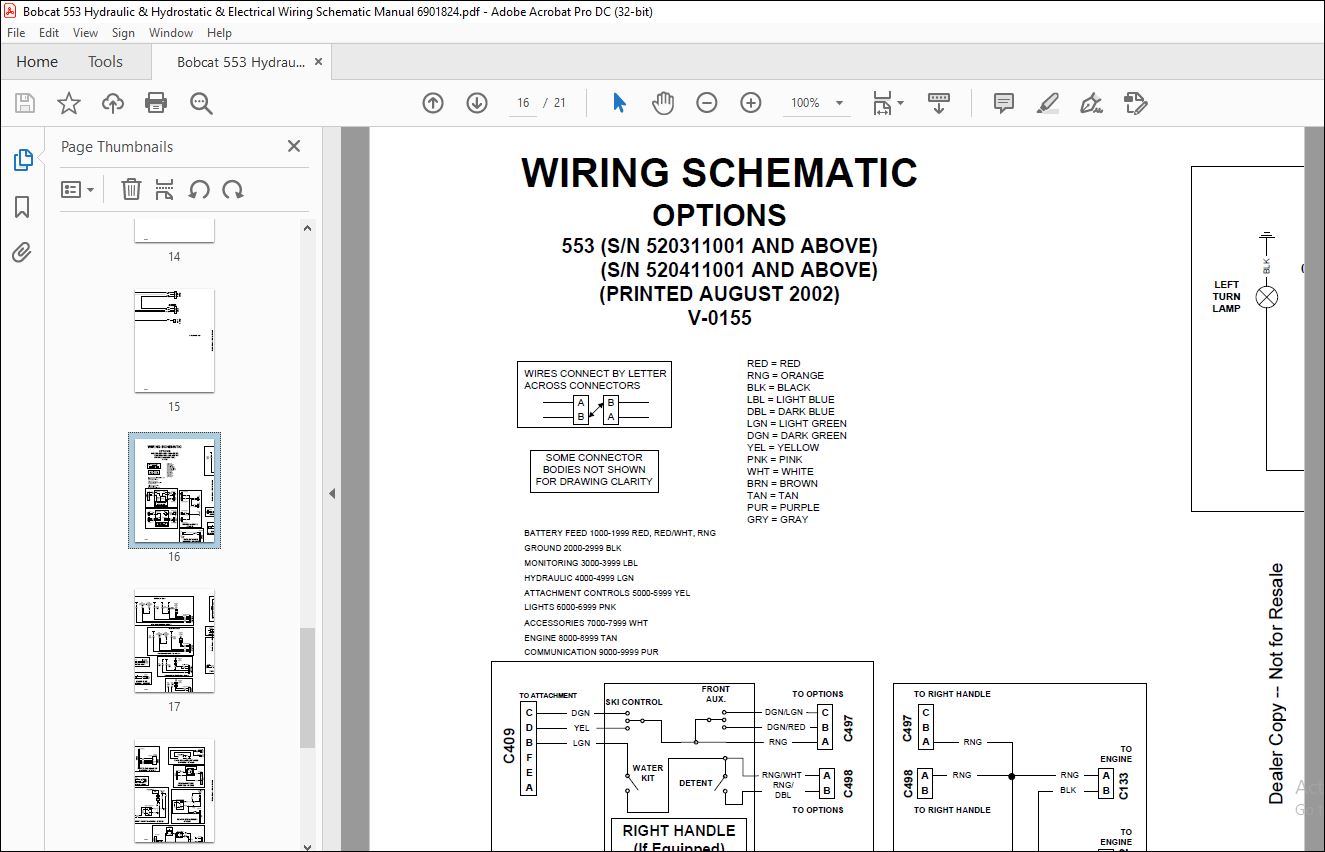Open the fit page options dropdown
1325x852 pixels.
888,103
